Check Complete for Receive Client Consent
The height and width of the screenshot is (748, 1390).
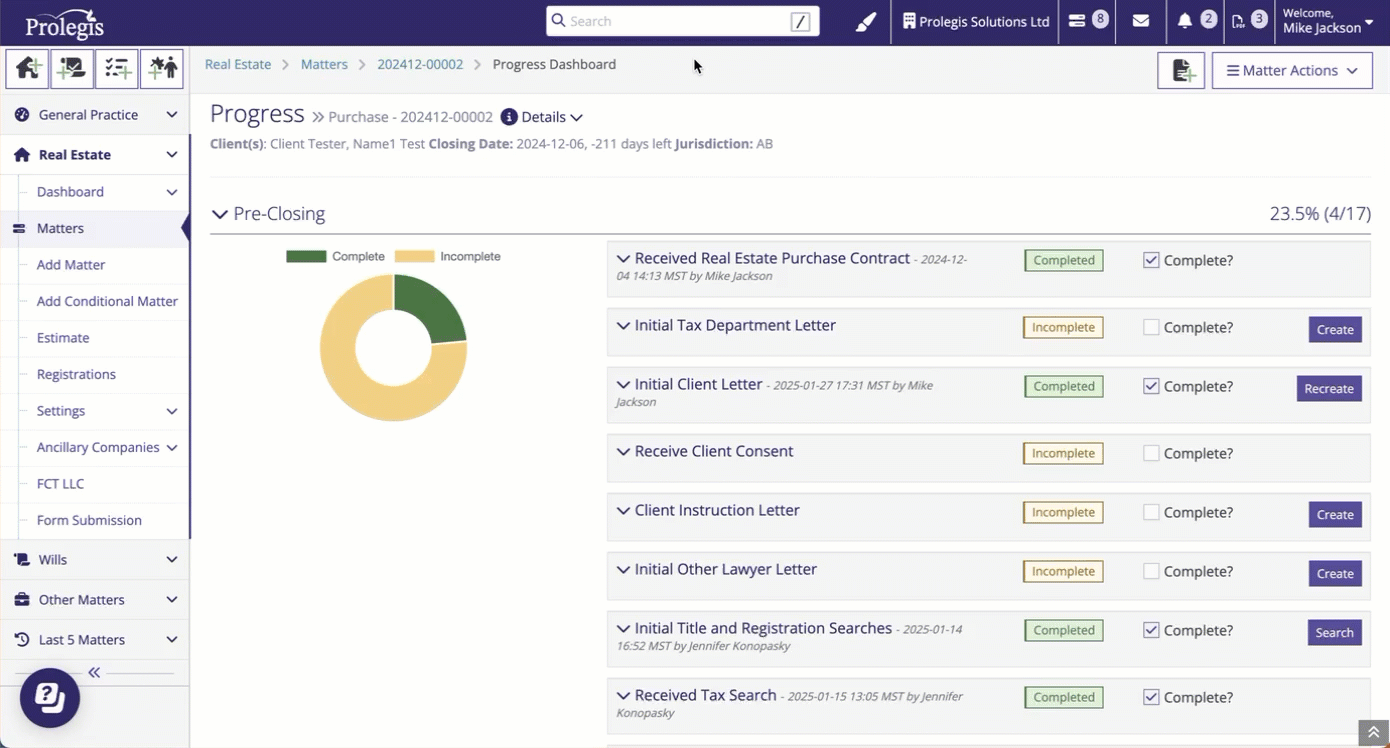pos(1151,453)
